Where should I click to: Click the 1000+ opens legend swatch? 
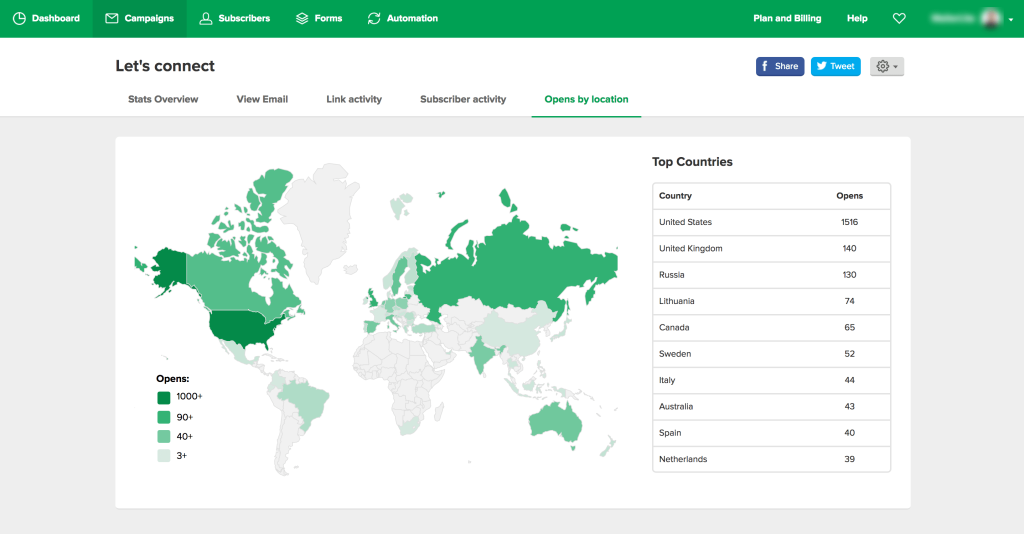164,397
